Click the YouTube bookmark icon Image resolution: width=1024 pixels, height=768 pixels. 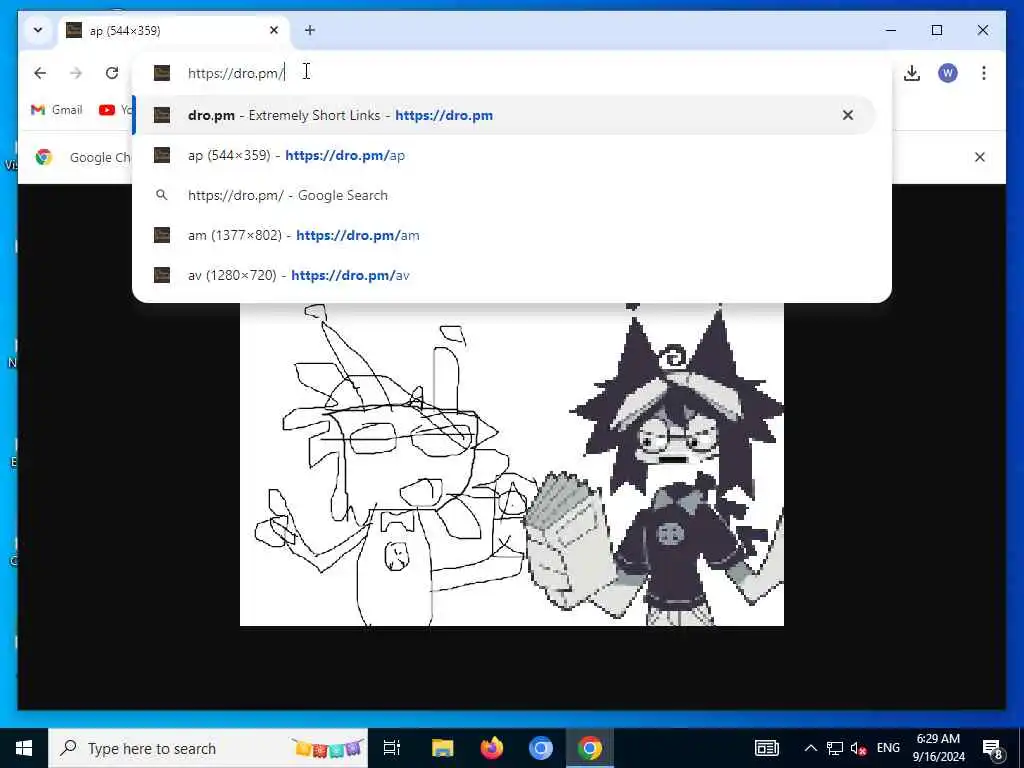(x=106, y=110)
